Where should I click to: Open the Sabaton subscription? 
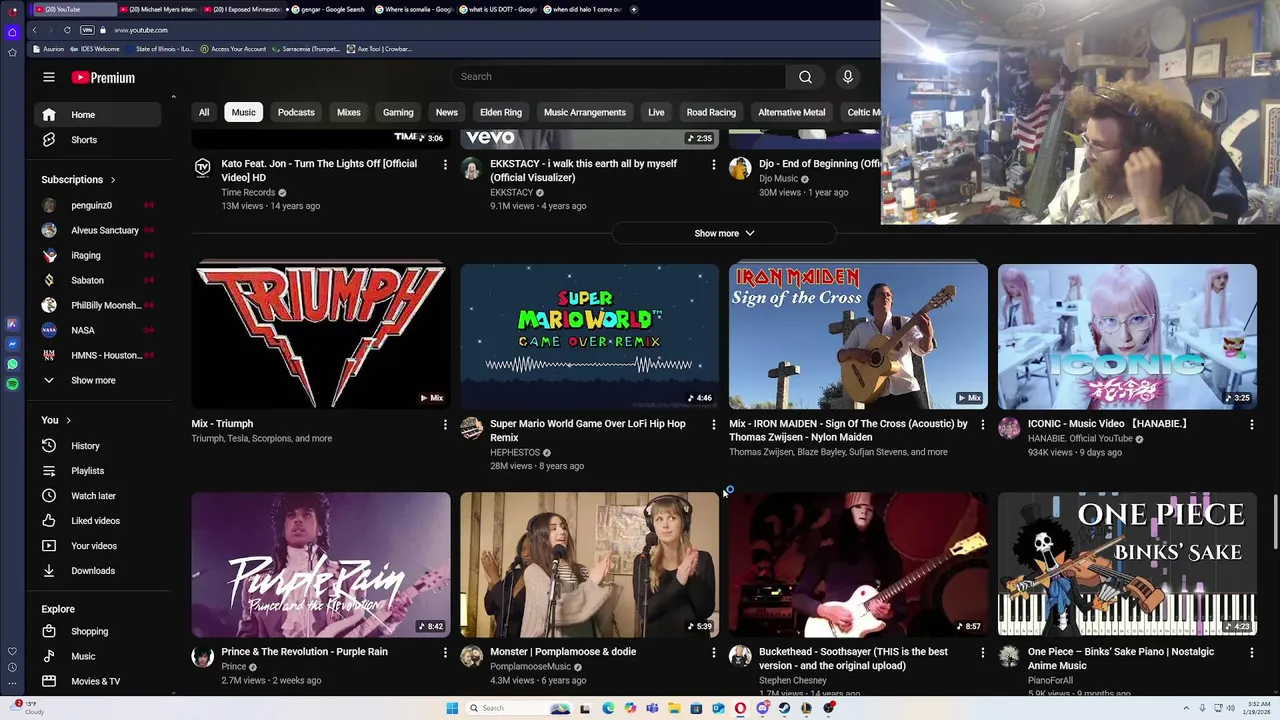[98, 281]
